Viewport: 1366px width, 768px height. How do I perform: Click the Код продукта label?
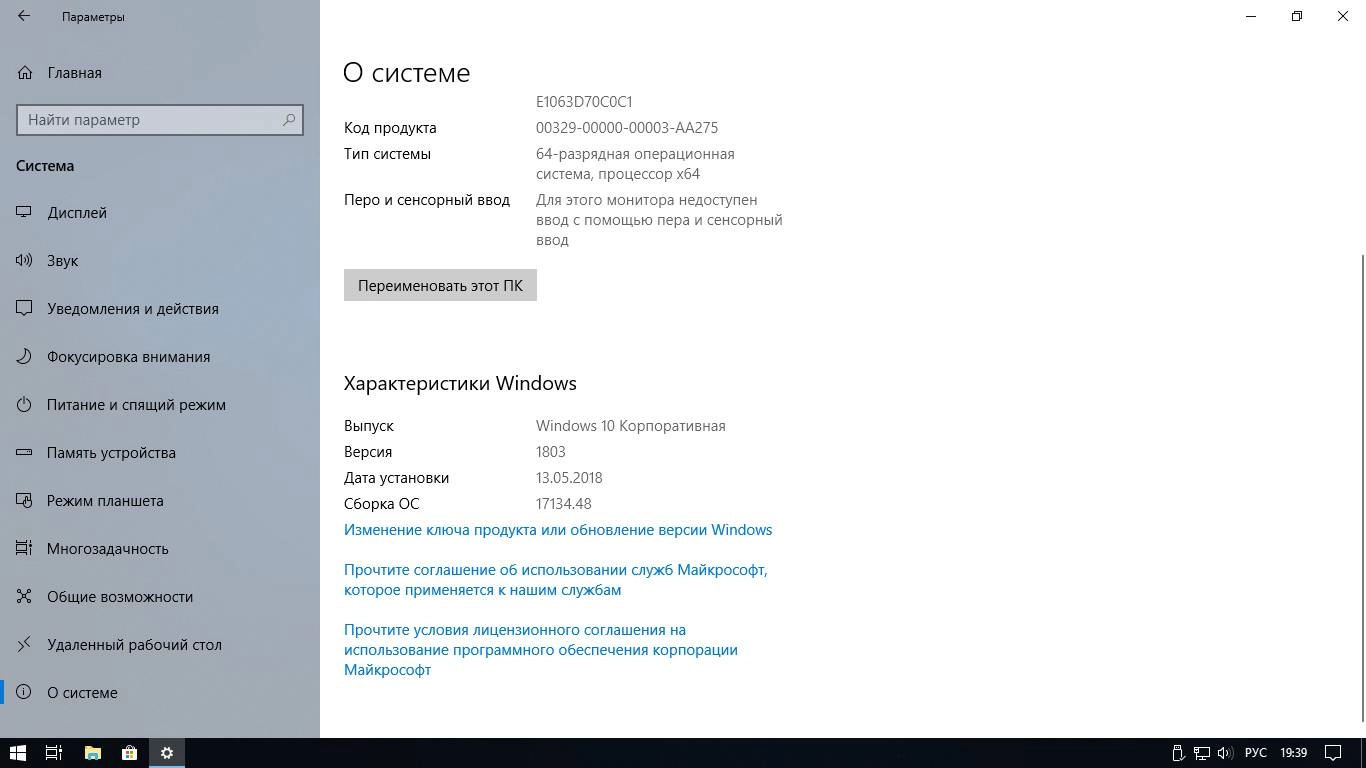390,128
